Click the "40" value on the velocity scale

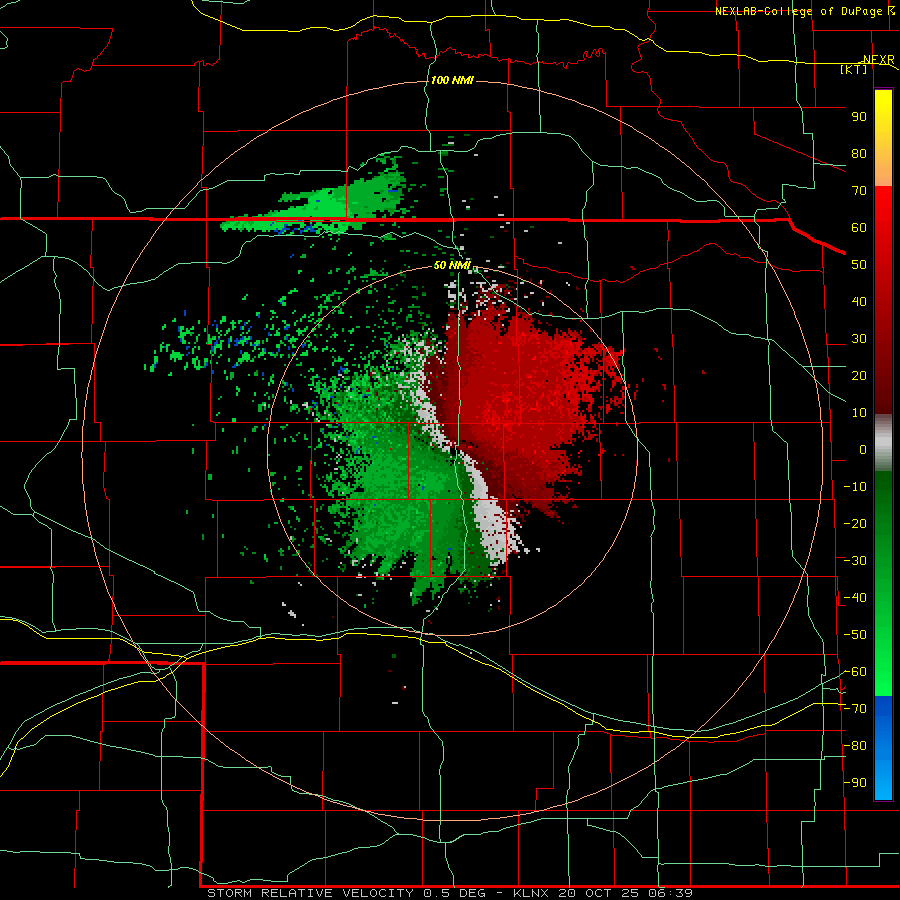pyautogui.click(x=859, y=301)
